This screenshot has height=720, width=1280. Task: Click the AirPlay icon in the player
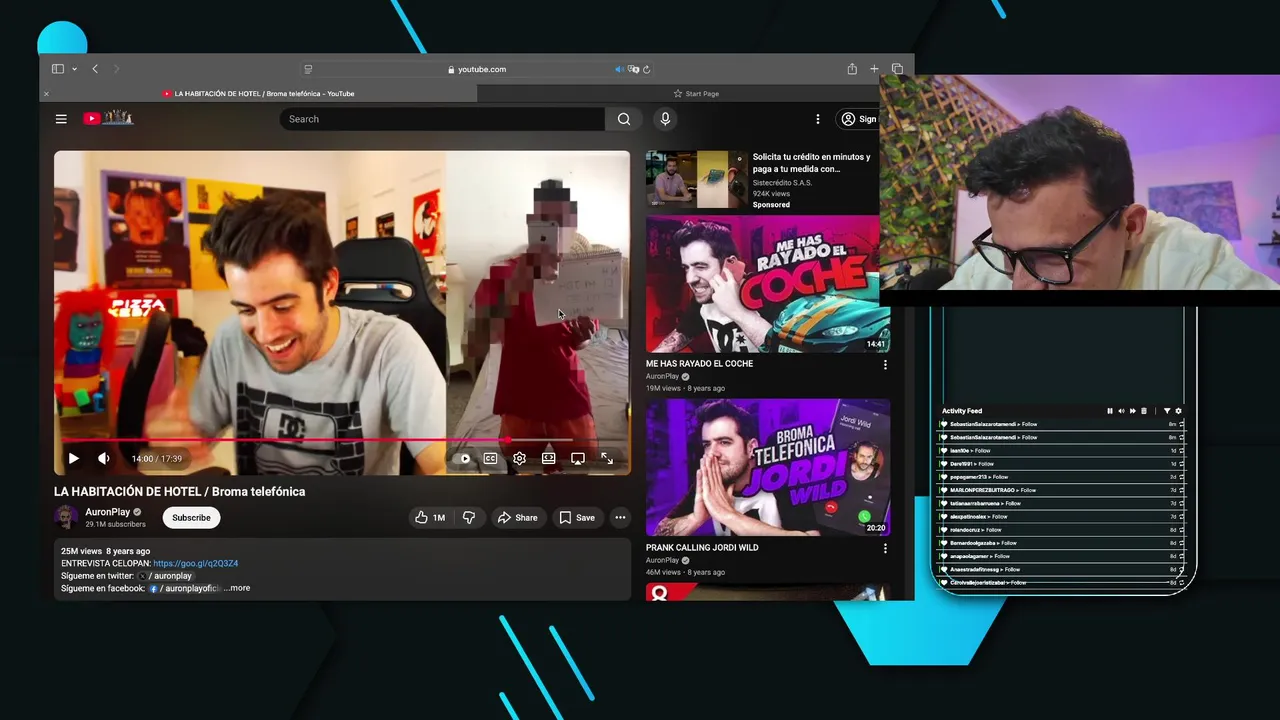tap(577, 458)
